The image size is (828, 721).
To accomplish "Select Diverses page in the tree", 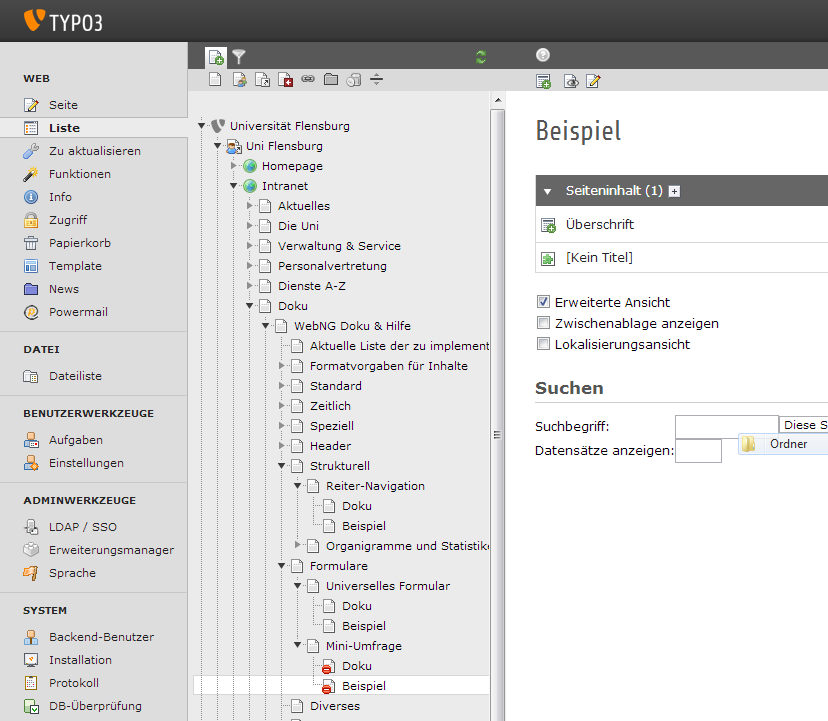I will tap(335, 706).
